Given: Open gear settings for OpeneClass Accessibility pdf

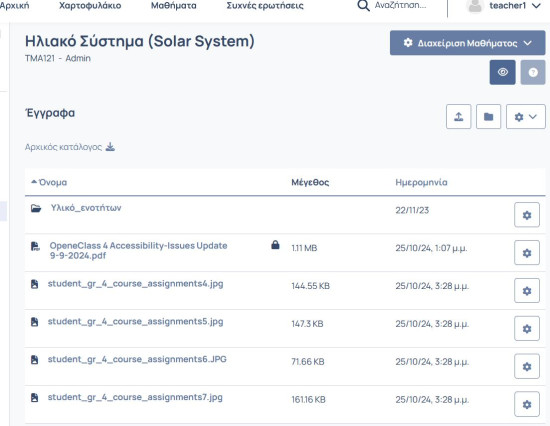Looking at the screenshot, I should point(527,253).
